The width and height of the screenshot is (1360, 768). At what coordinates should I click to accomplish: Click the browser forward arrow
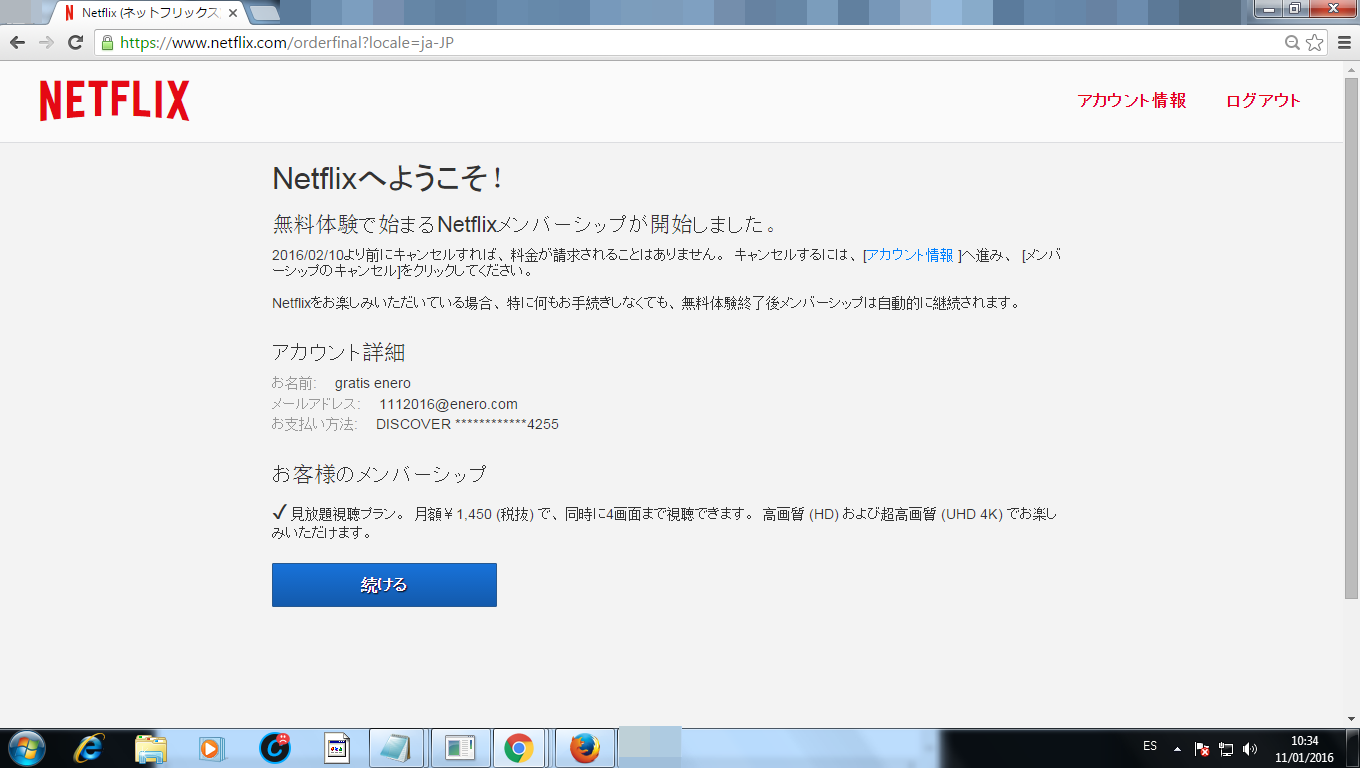coord(46,42)
